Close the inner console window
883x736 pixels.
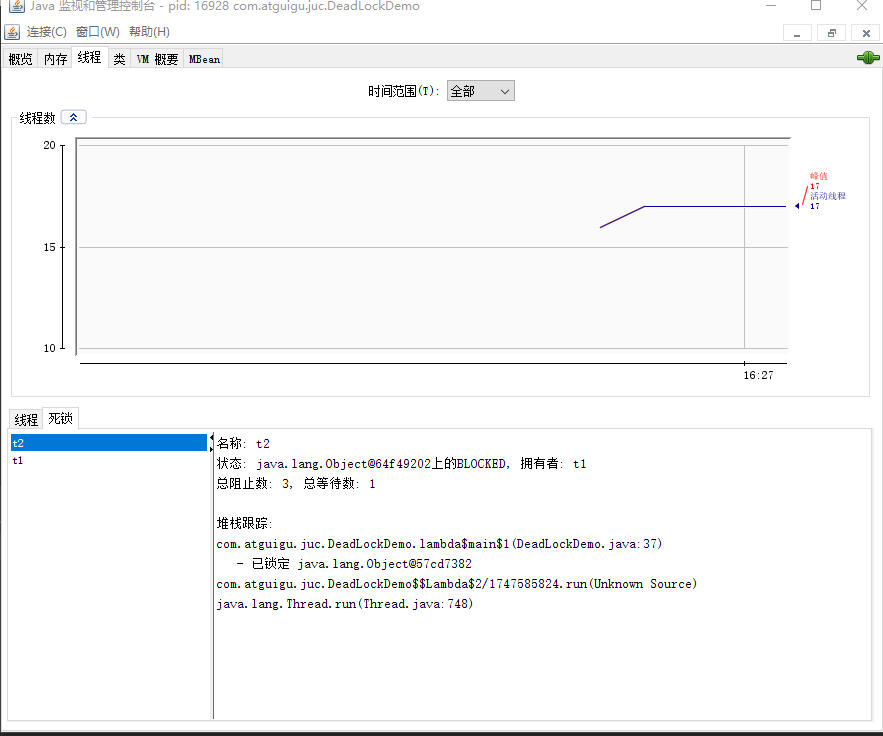click(866, 33)
